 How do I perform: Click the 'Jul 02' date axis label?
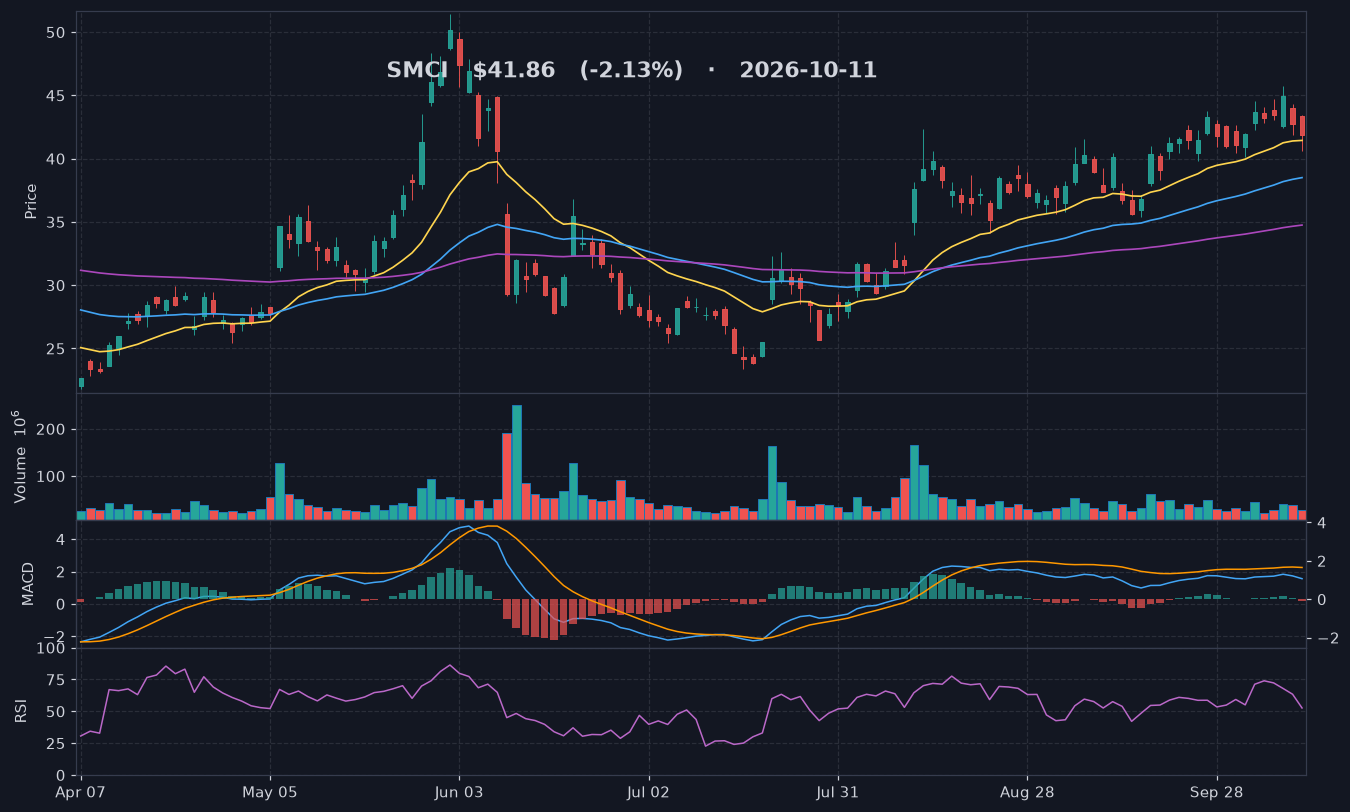pos(649,792)
